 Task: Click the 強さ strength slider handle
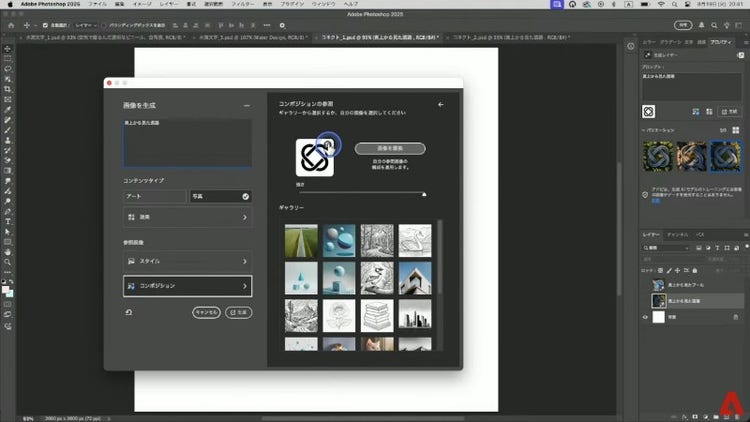click(424, 193)
